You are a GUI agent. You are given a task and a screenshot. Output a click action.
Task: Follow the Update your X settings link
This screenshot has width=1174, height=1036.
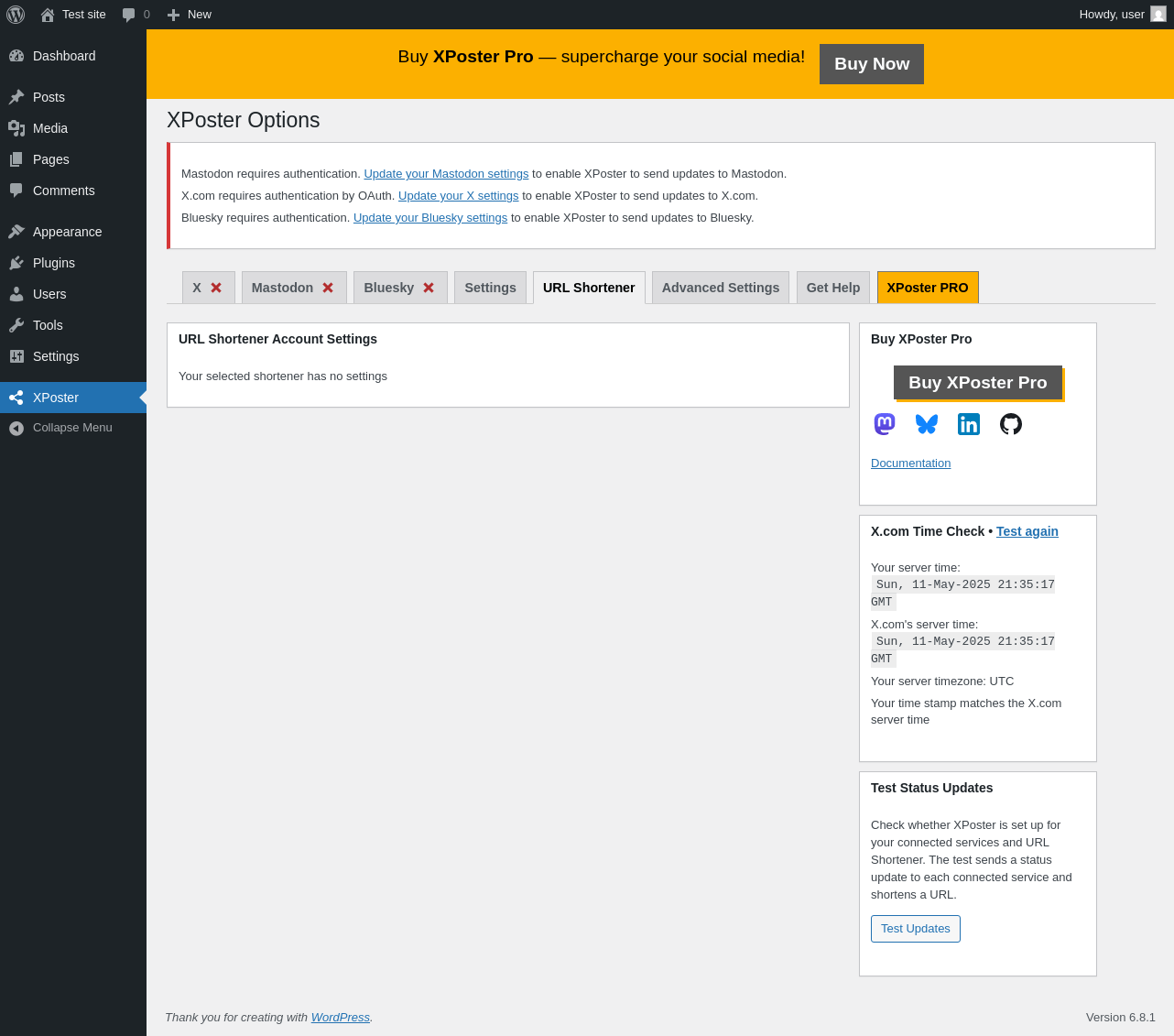pos(458,196)
